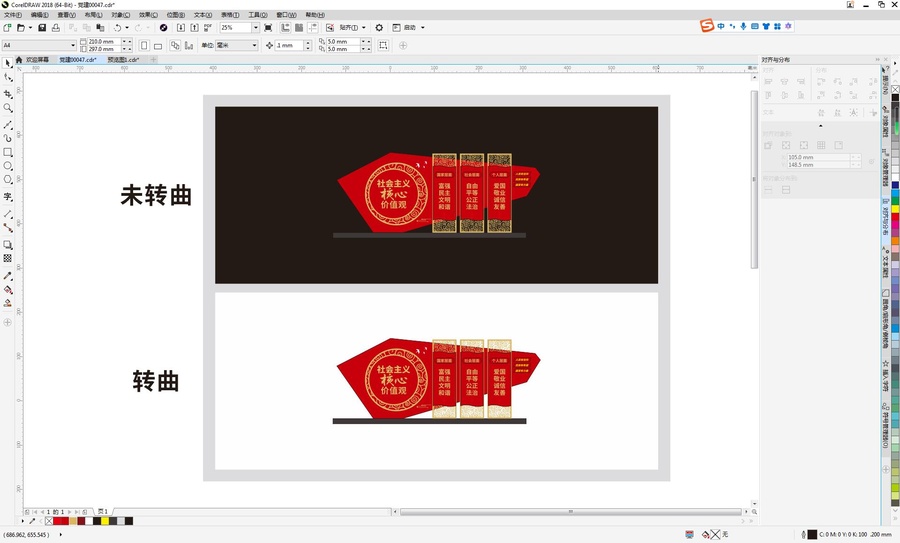Open the 窗口 (Window) menu

click(x=286, y=15)
